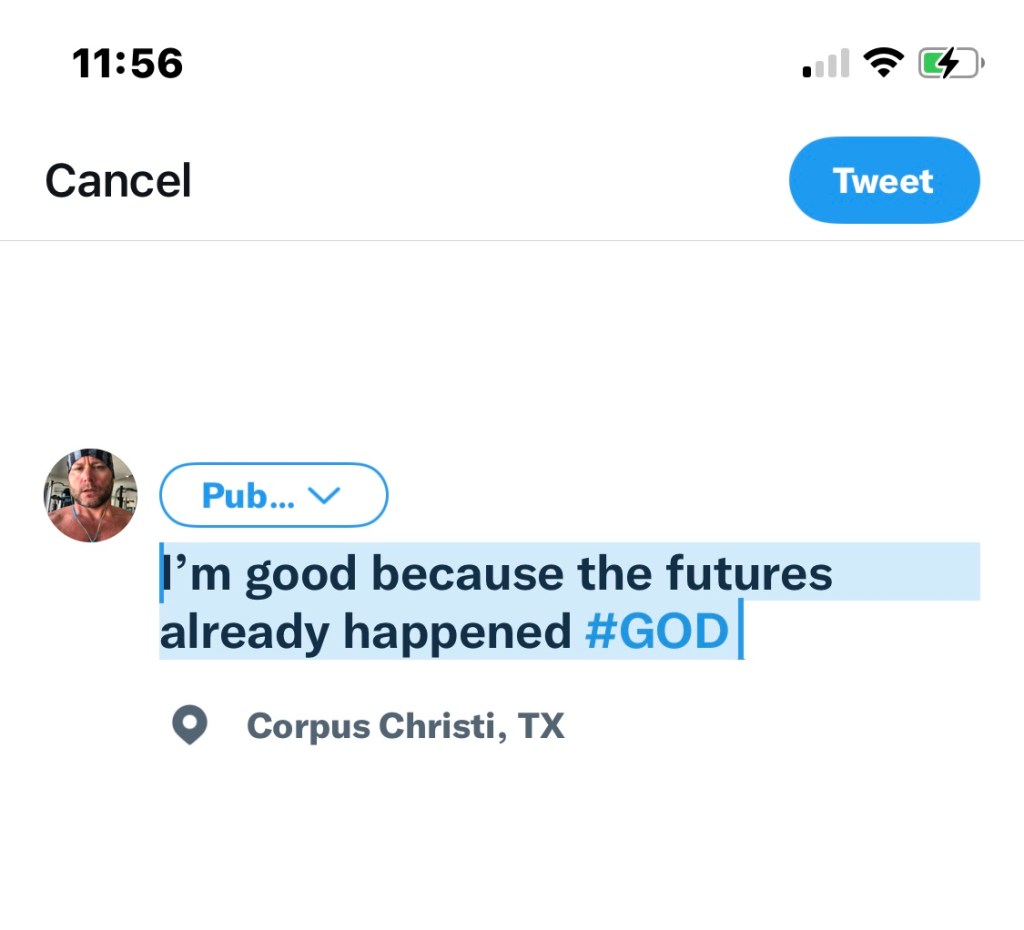Tap the cellular signal bars icon
1024x930 pixels.
coord(825,65)
